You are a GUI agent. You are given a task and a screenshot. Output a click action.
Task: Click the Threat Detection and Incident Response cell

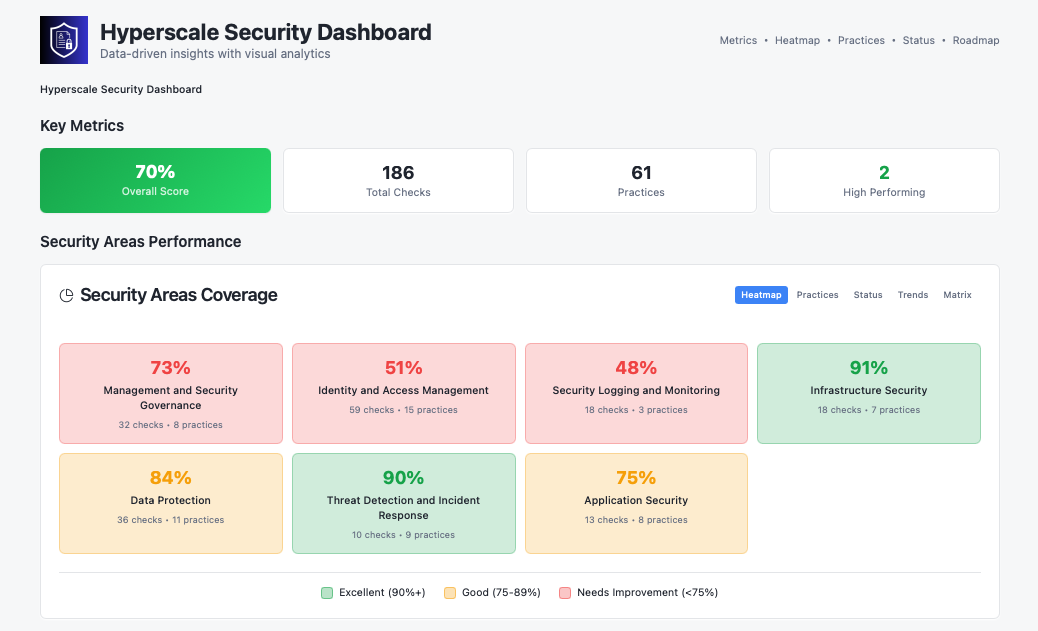point(403,503)
